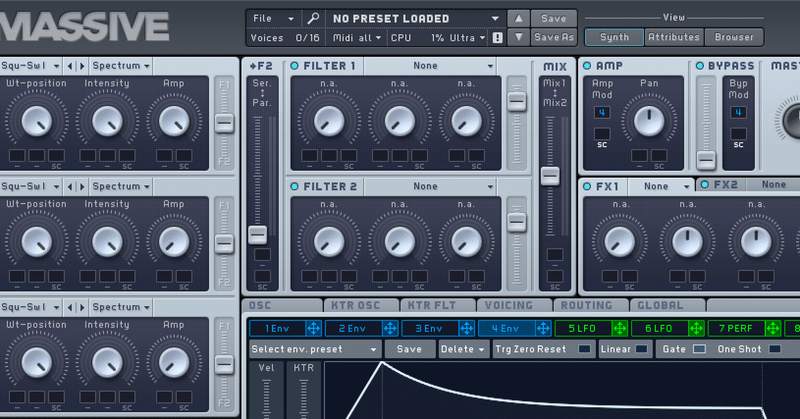Screen dimensions: 800x419
Task: Toggle the FX1 power indicator
Action: pos(587,187)
